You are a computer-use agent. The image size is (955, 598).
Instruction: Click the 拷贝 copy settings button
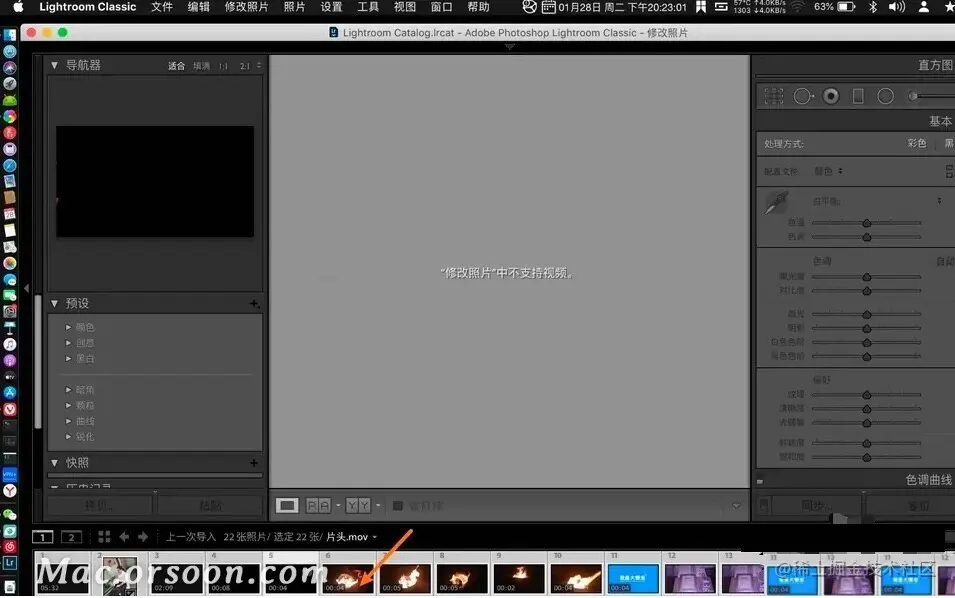[100, 505]
